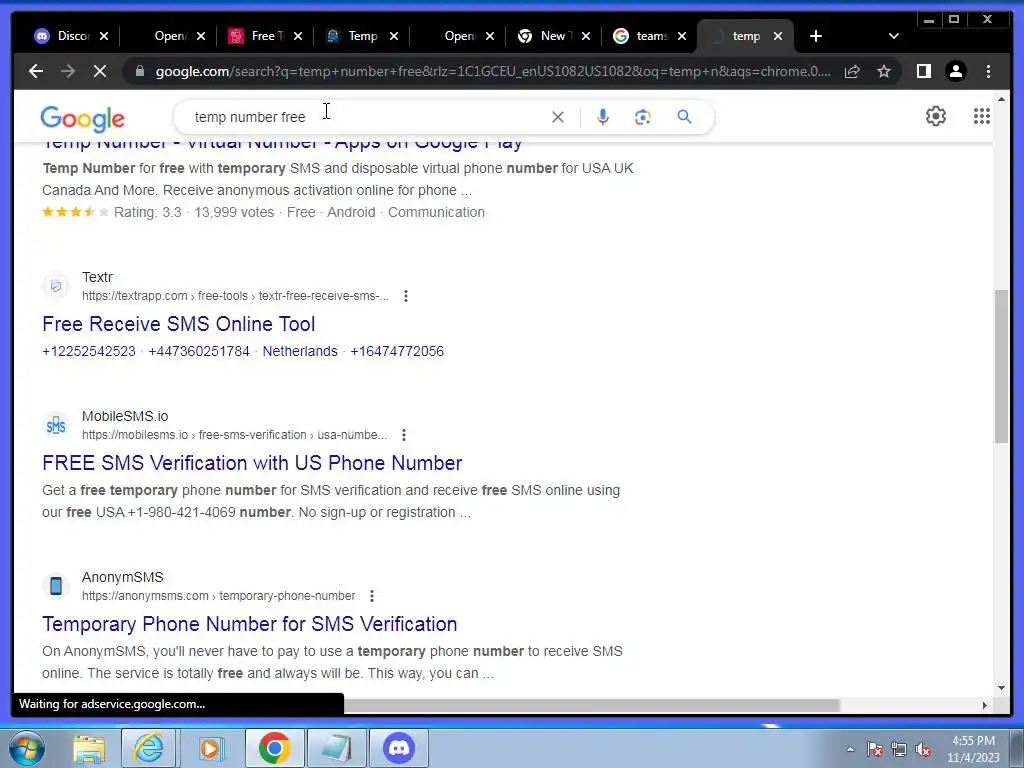Share this page from the address bar
This screenshot has height=768, width=1024.
(x=852, y=71)
